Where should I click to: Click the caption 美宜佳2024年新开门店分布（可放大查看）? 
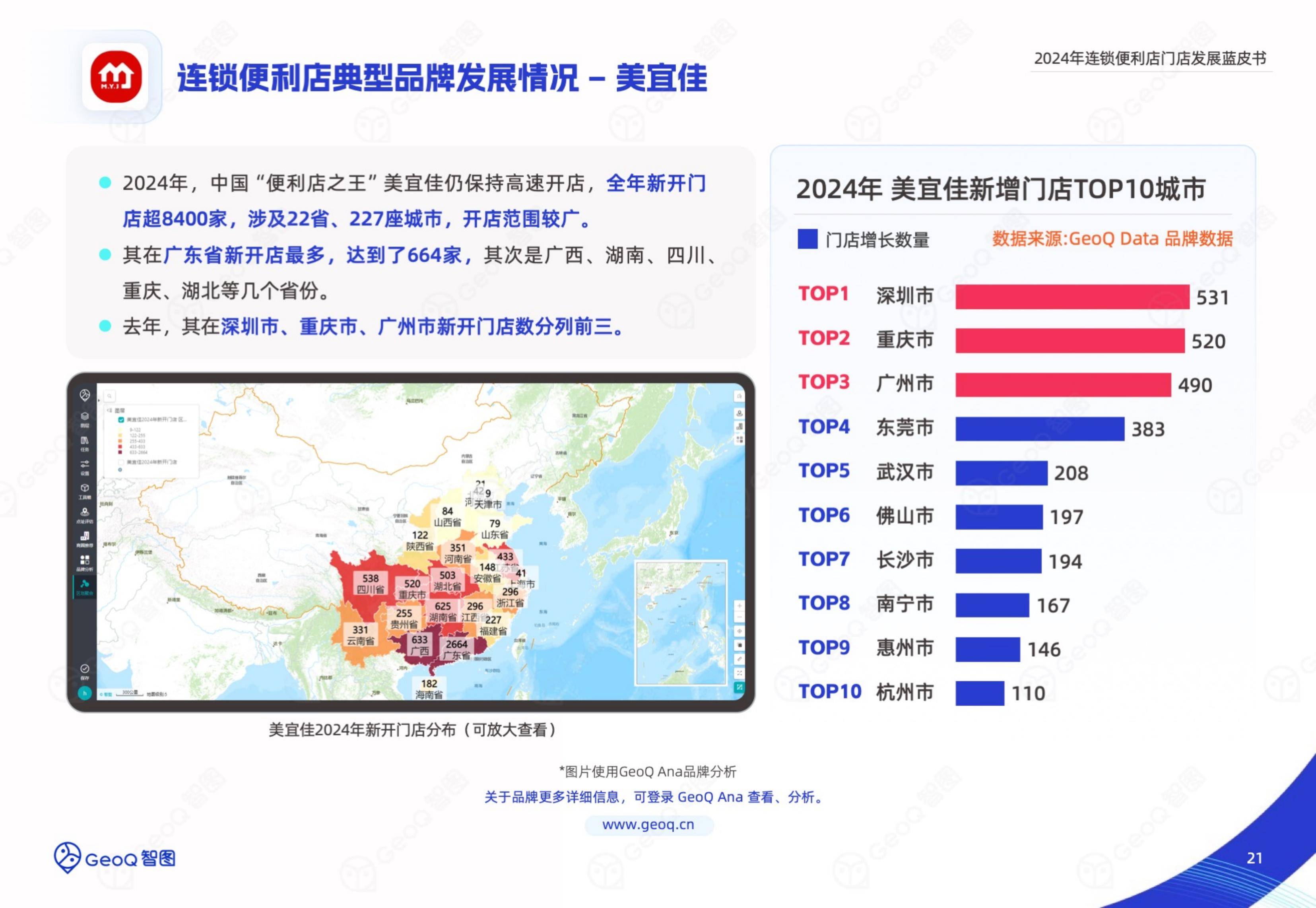tap(413, 730)
